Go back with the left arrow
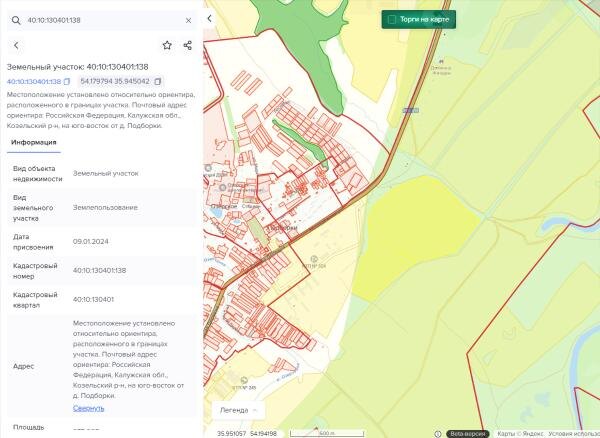Viewport: 600px width, 438px height. pos(16,46)
